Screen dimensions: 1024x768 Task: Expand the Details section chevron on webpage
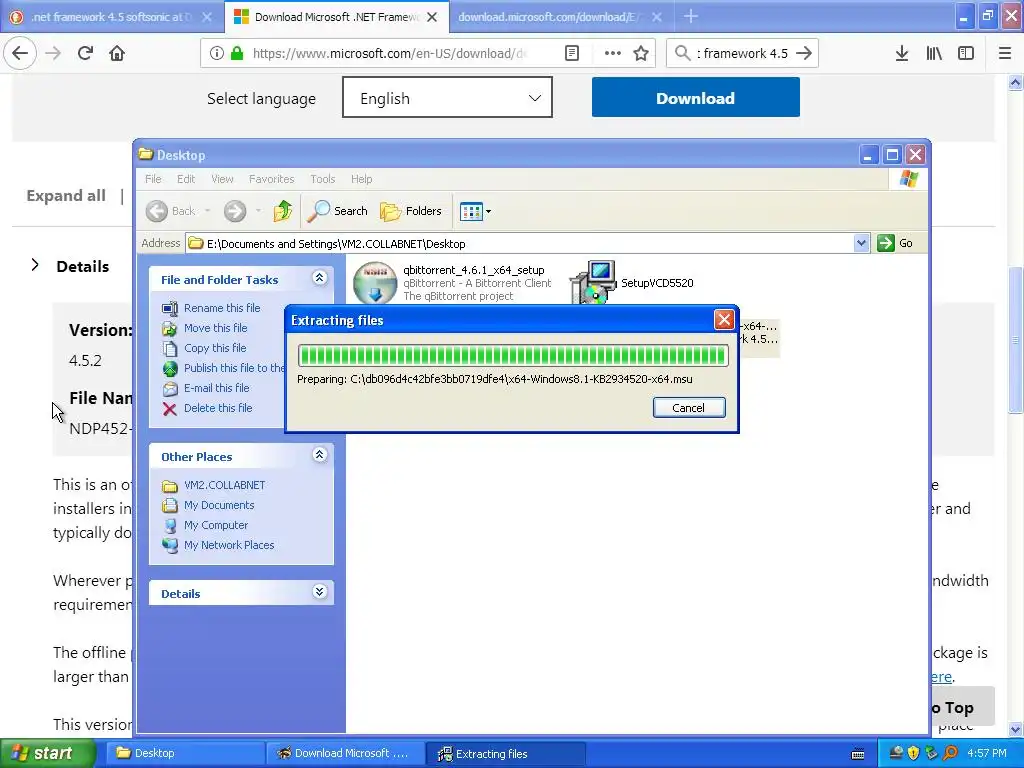(35, 265)
